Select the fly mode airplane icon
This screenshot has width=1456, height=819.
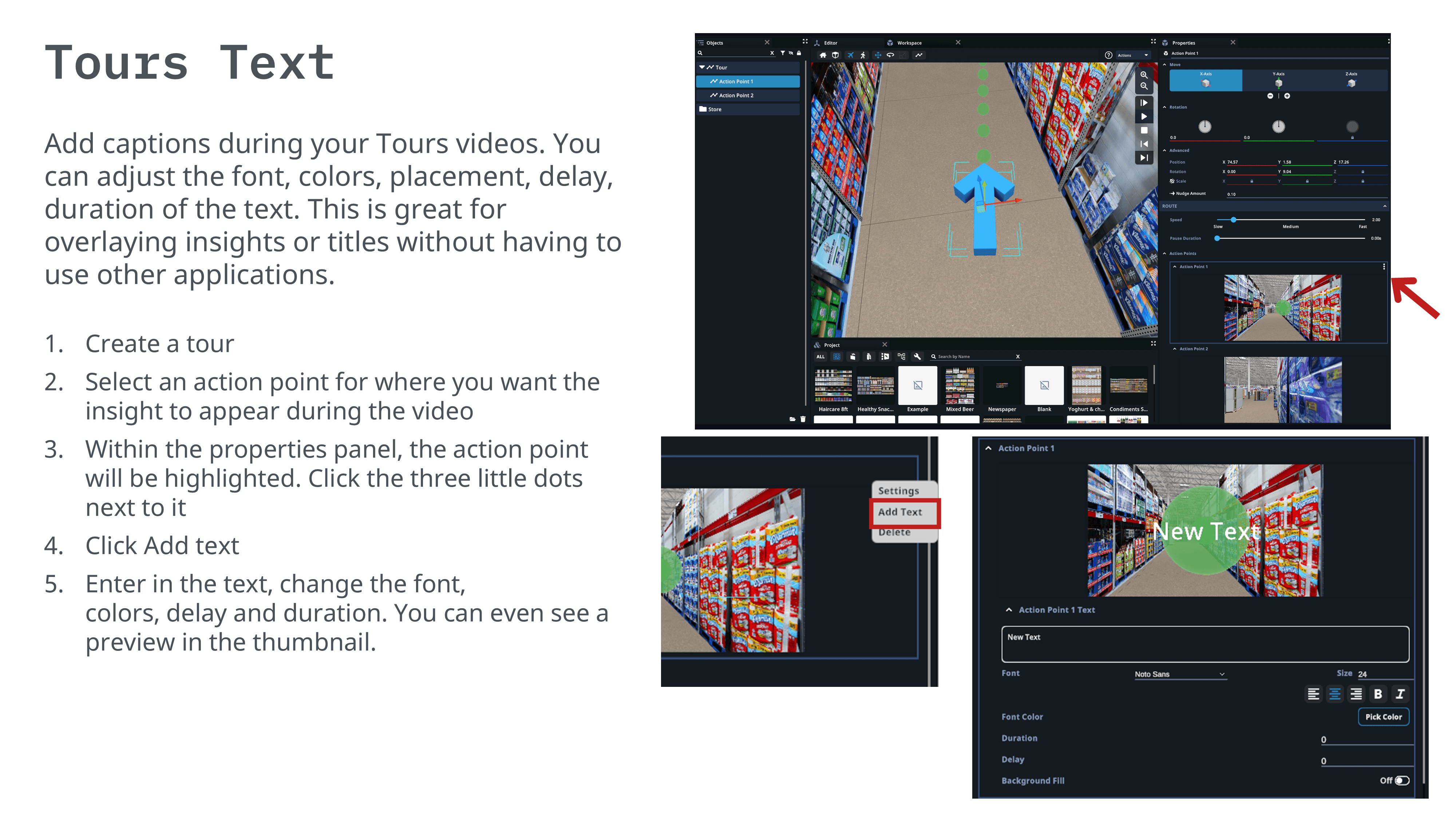pyautogui.click(x=850, y=55)
